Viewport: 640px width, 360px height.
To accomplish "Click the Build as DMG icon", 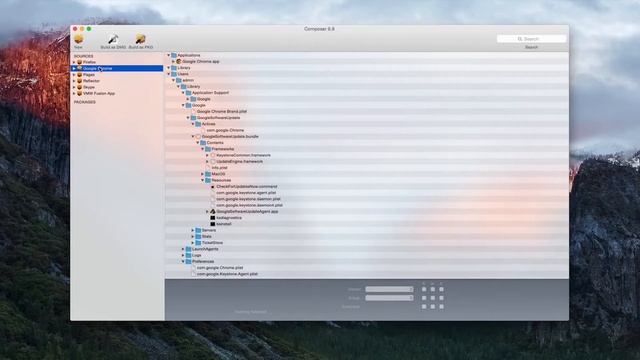I will click(113, 39).
